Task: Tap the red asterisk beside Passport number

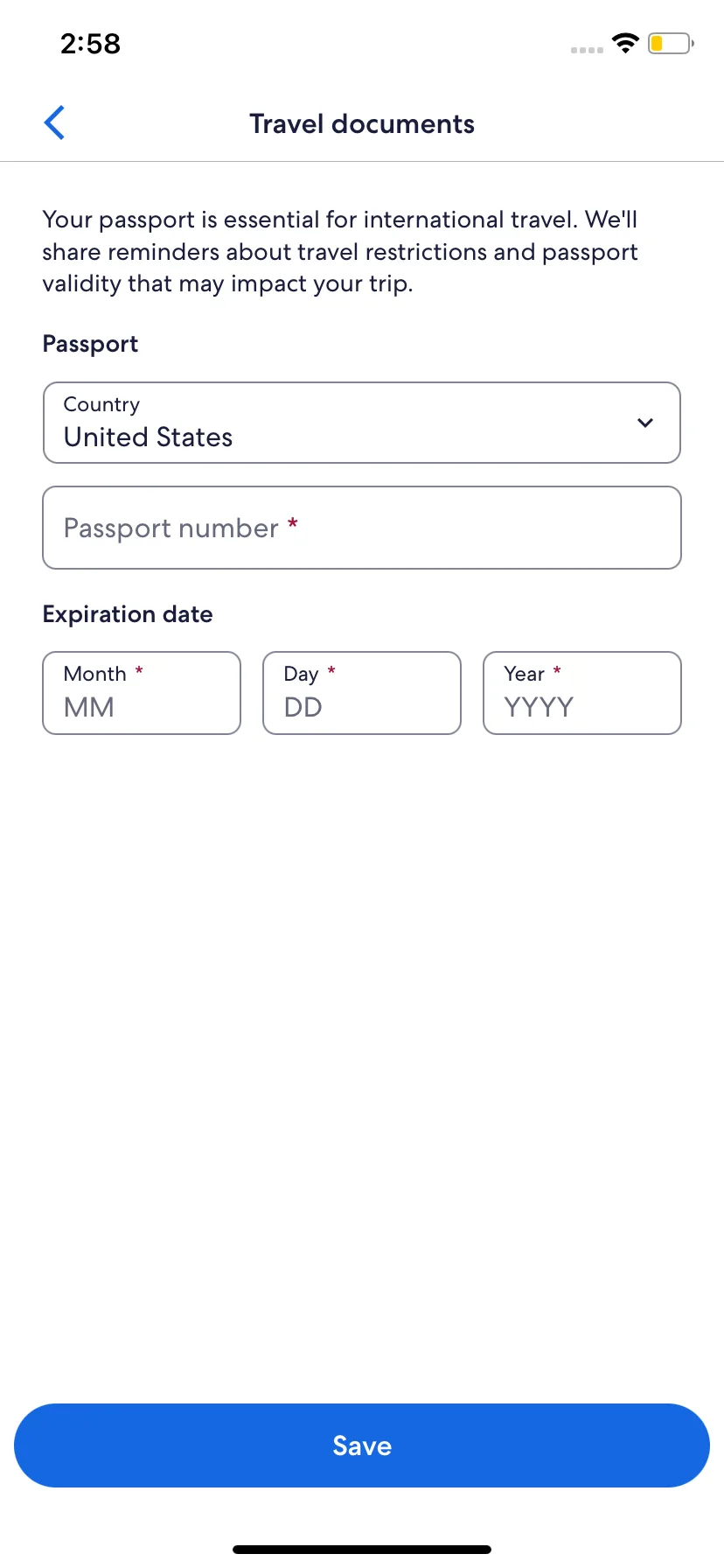Action: [293, 523]
